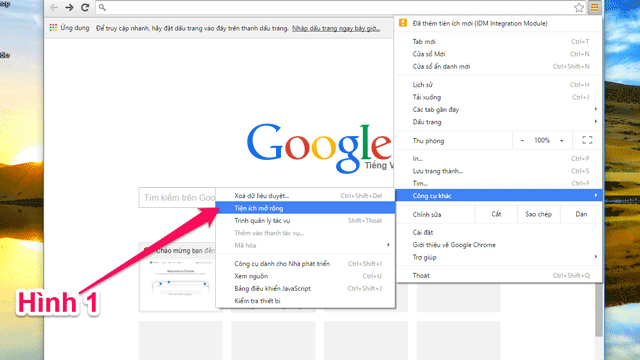Expand Dấu trang submenu
The image size is (640, 360).
[498, 122]
